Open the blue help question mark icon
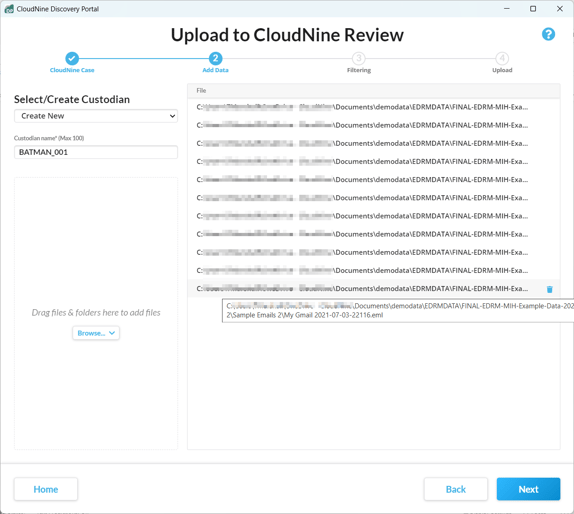Viewport: 574px width, 514px height. pyautogui.click(x=548, y=34)
